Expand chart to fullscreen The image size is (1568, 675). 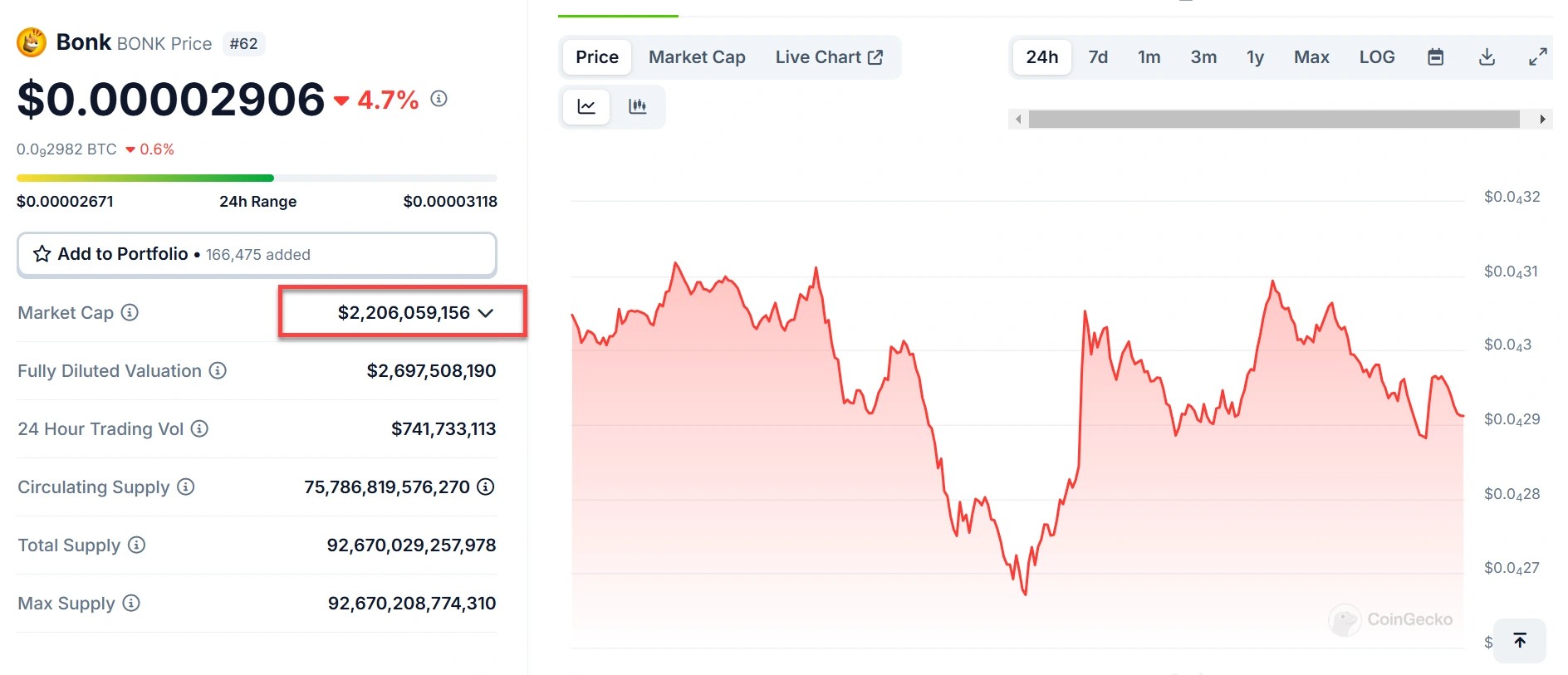click(x=1538, y=57)
